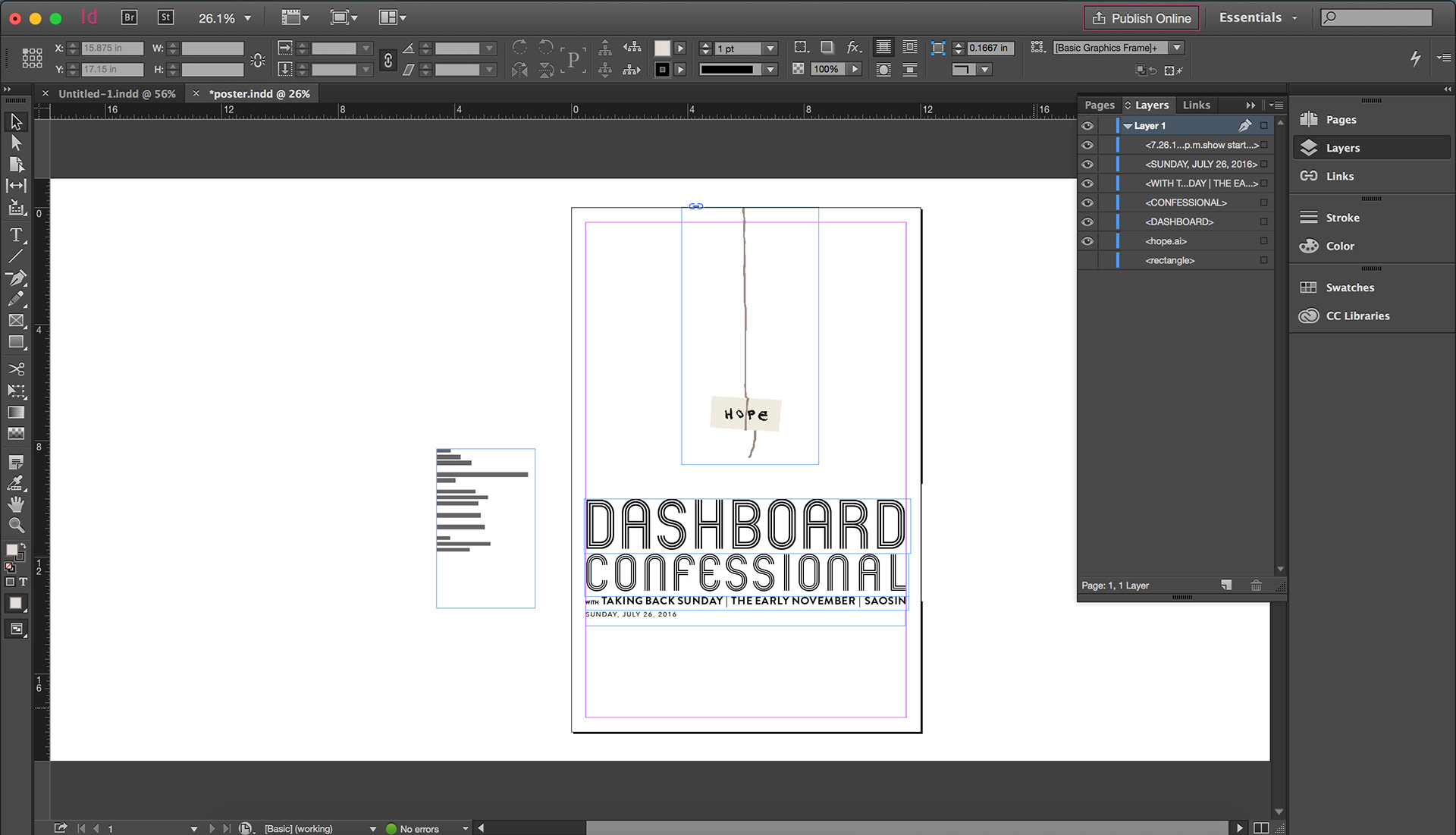Screen dimensions: 1456x835
Task: Open Adobe Stock with St icon
Action: (165, 17)
